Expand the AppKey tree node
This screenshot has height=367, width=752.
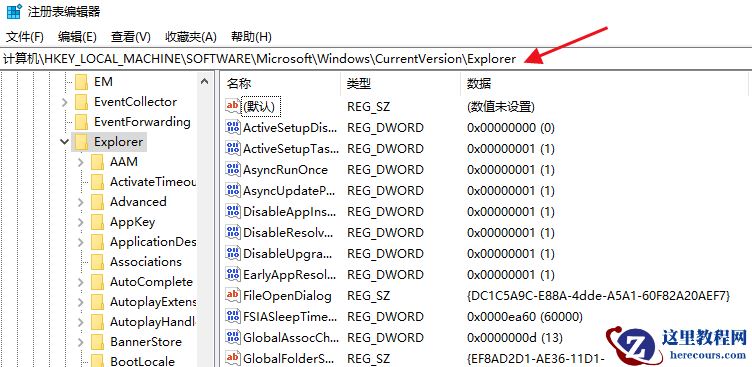tap(81, 222)
